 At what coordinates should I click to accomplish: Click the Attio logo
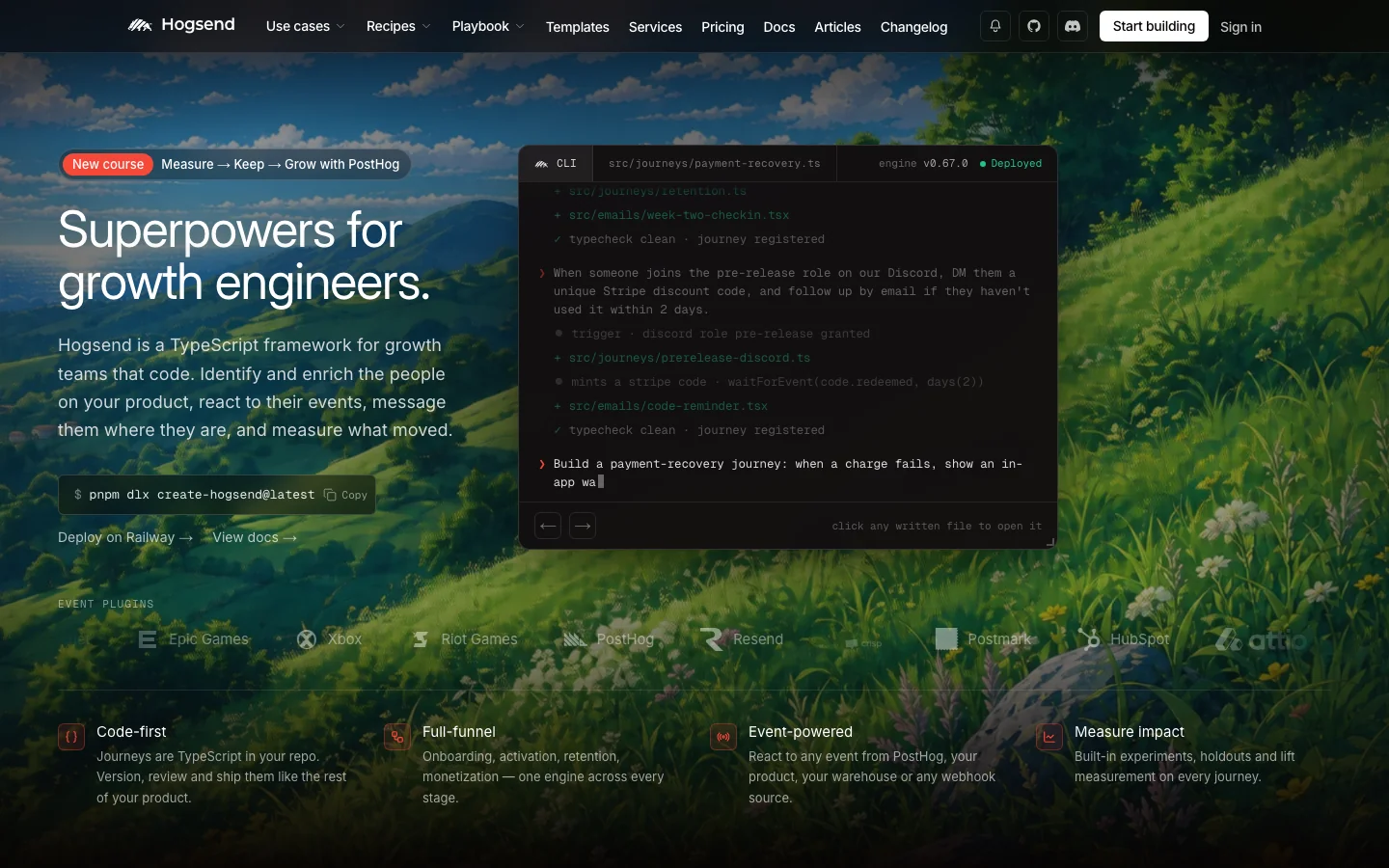1261,639
